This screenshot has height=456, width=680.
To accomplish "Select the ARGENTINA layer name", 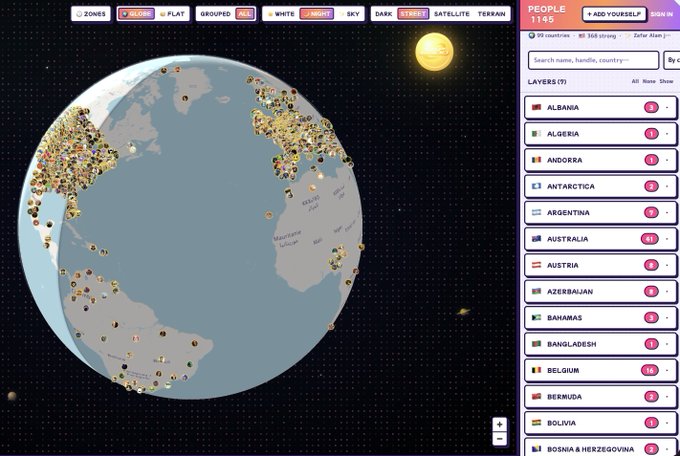I will click(568, 213).
